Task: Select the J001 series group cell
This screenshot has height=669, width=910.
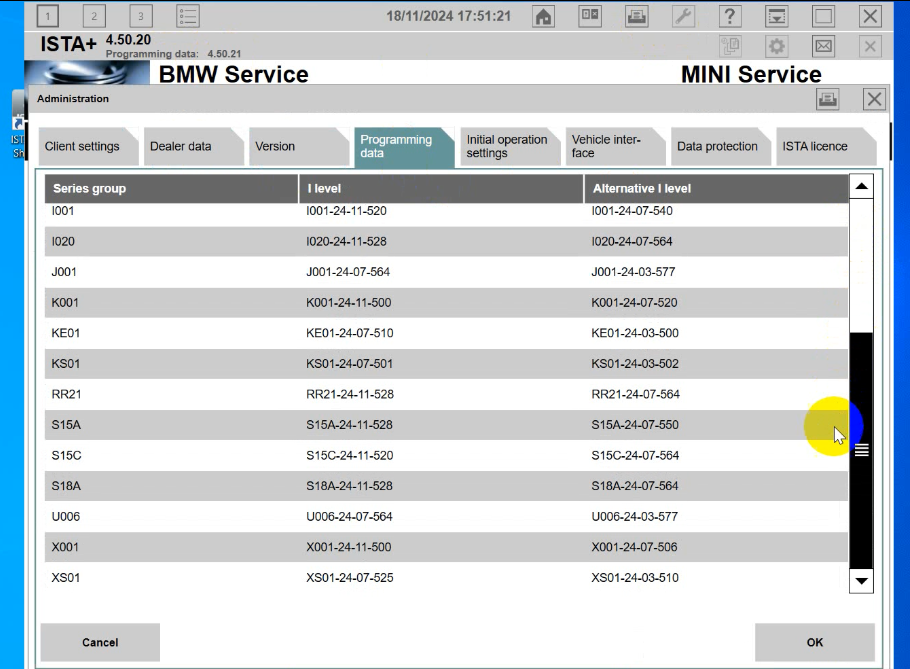Action: click(x=64, y=272)
